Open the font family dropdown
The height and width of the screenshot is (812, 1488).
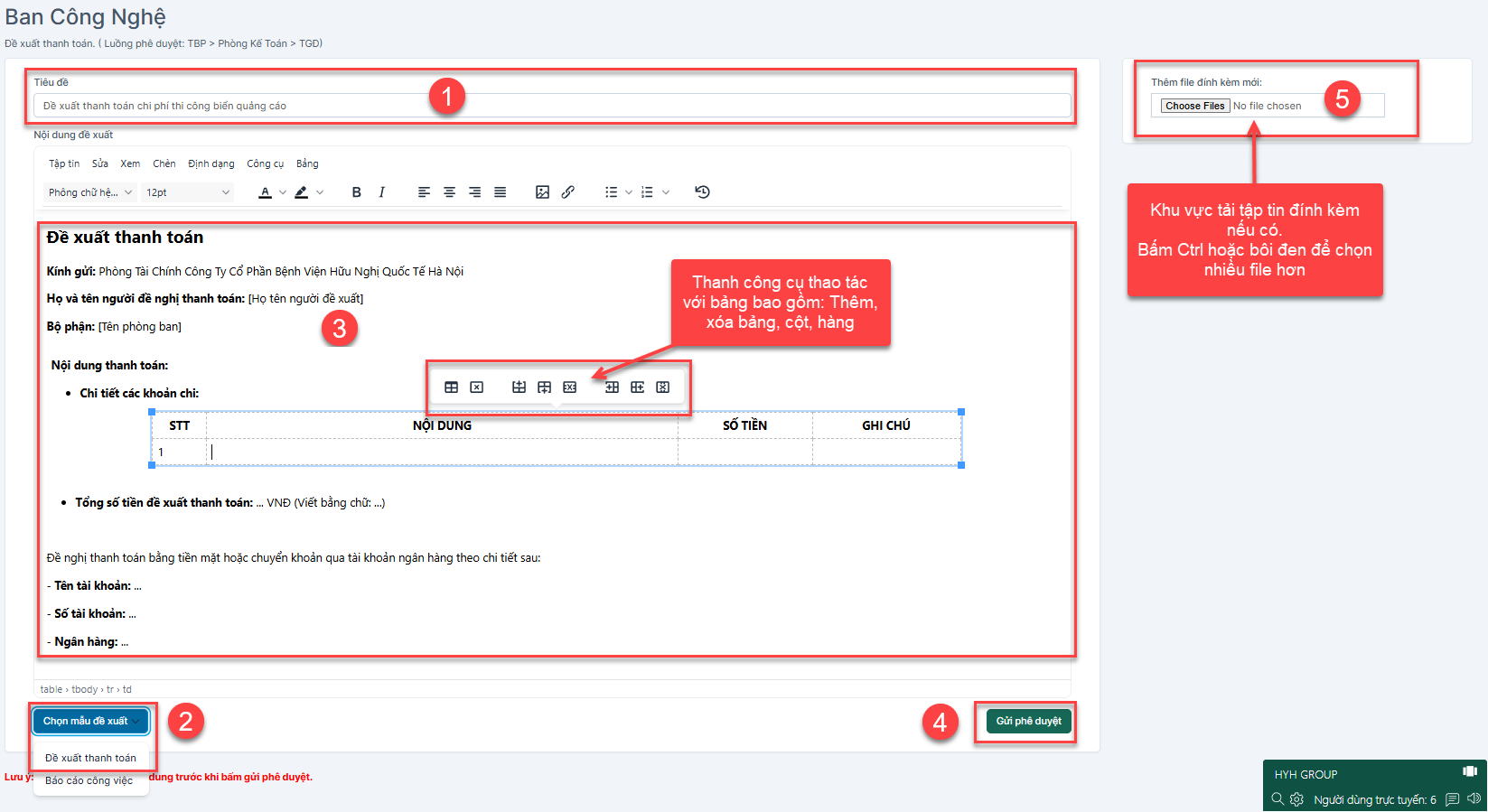90,192
